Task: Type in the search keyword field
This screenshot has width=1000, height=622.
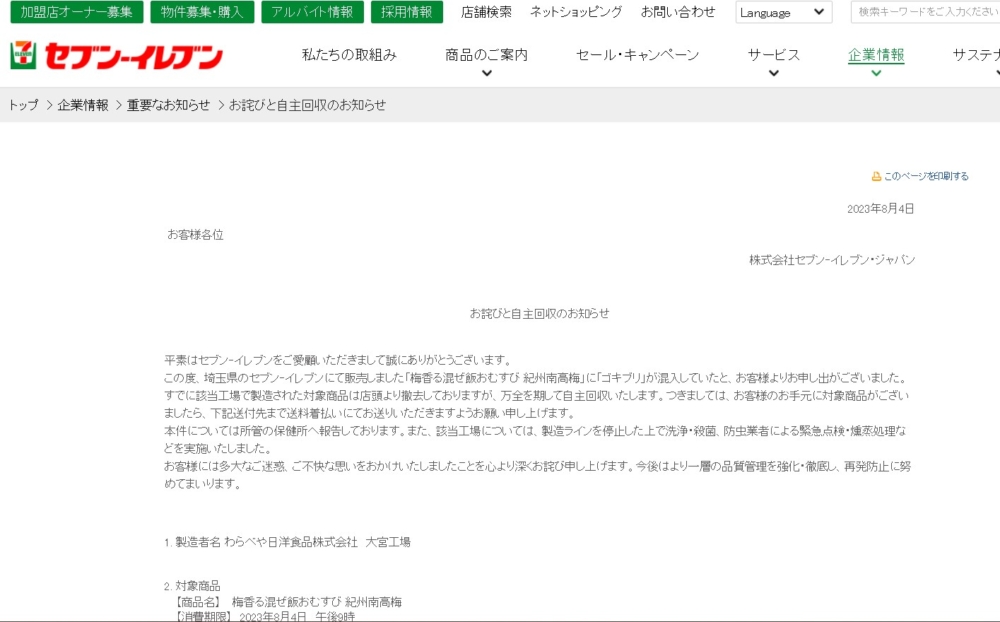Action: (925, 12)
